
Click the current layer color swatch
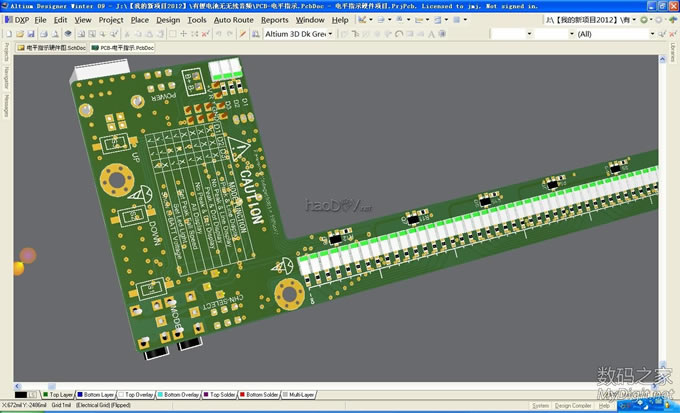tap(20, 395)
